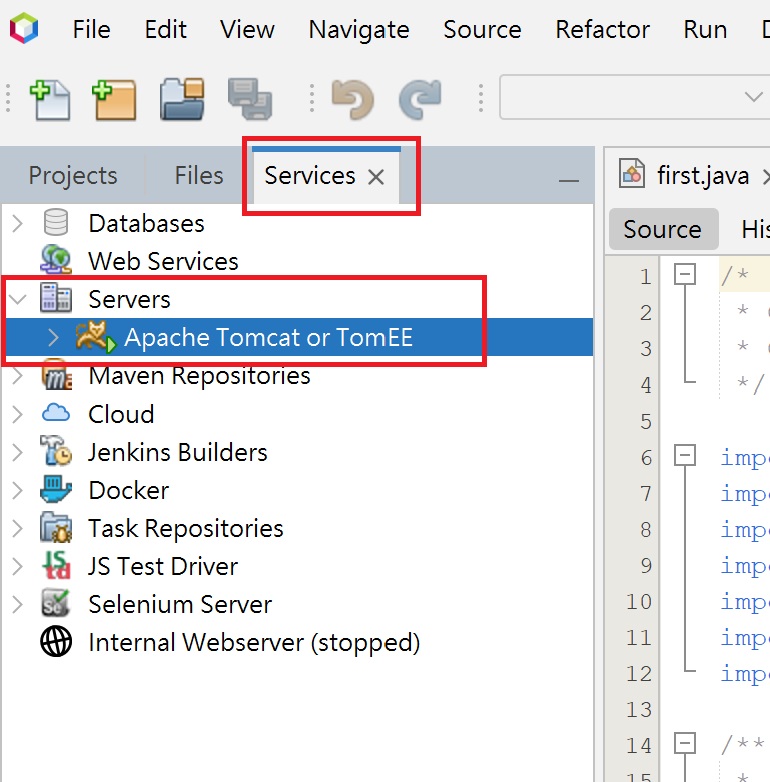770x782 pixels.
Task: Click the Undo arrow icon
Action: (353, 99)
